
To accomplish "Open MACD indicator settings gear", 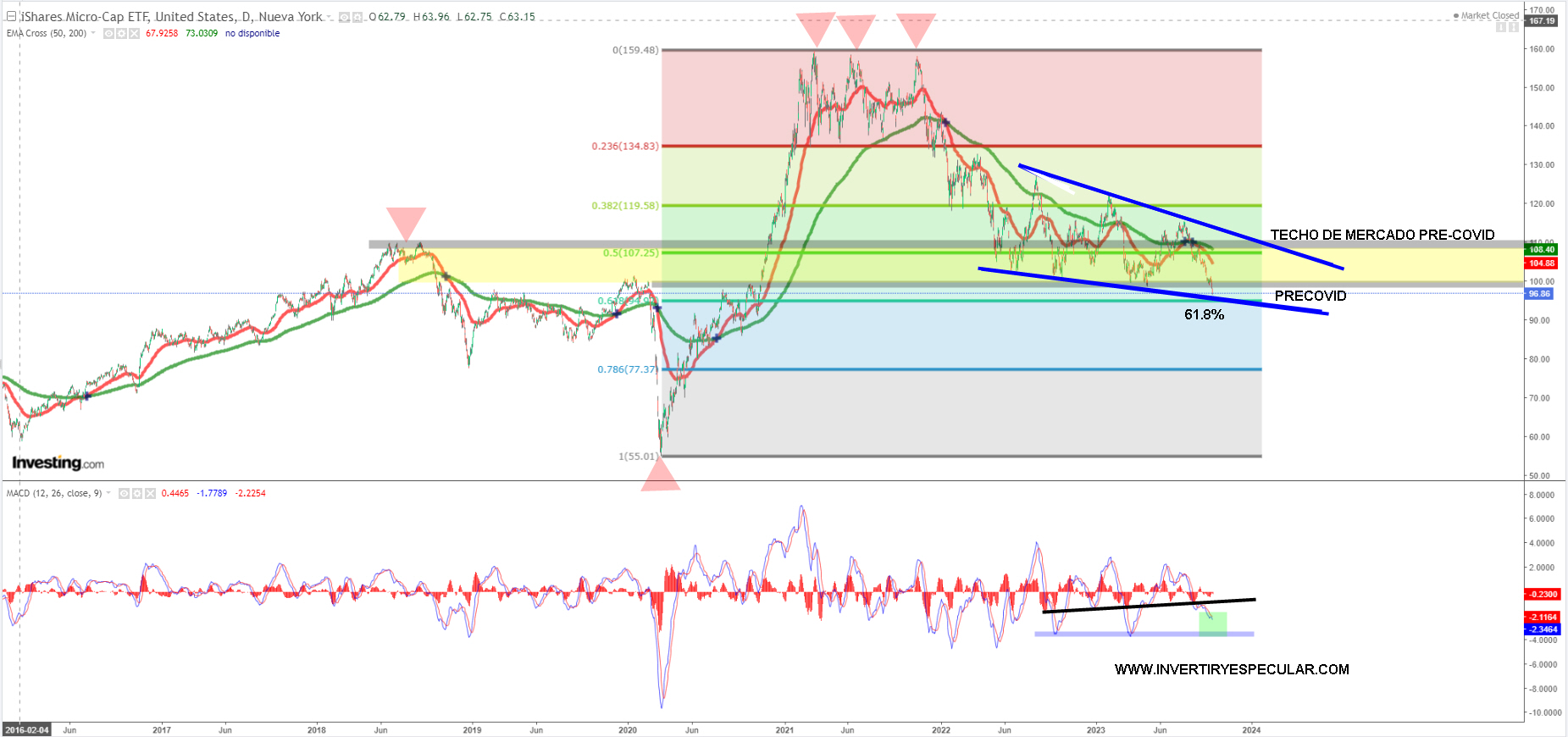I will (136, 493).
